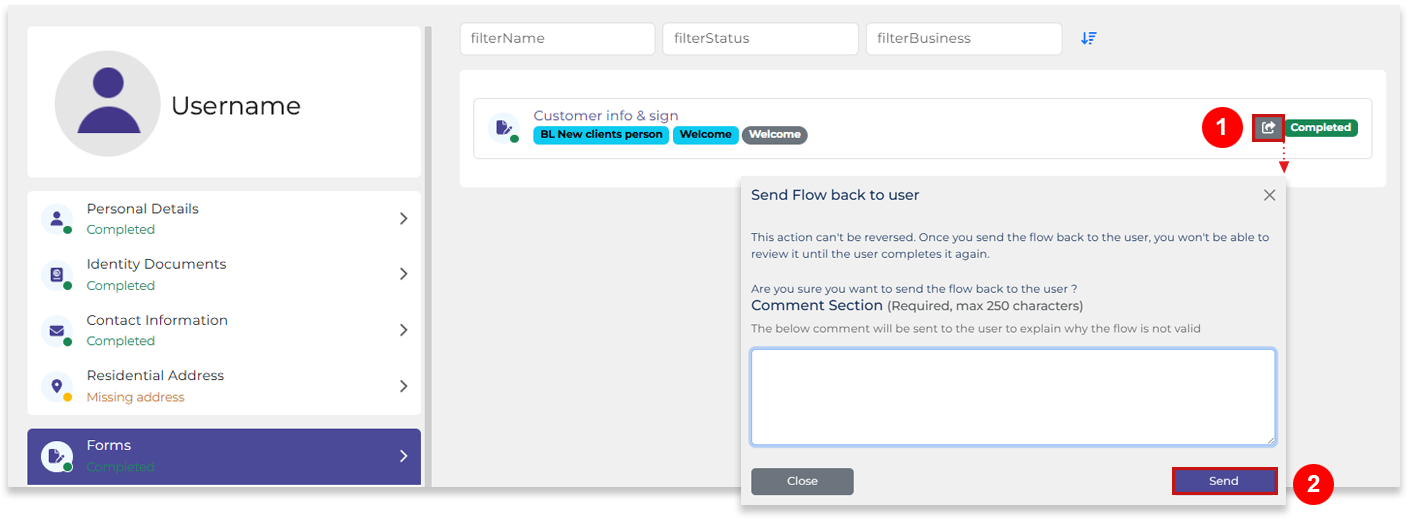
Task: Click the user avatar picture
Action: coord(108,104)
